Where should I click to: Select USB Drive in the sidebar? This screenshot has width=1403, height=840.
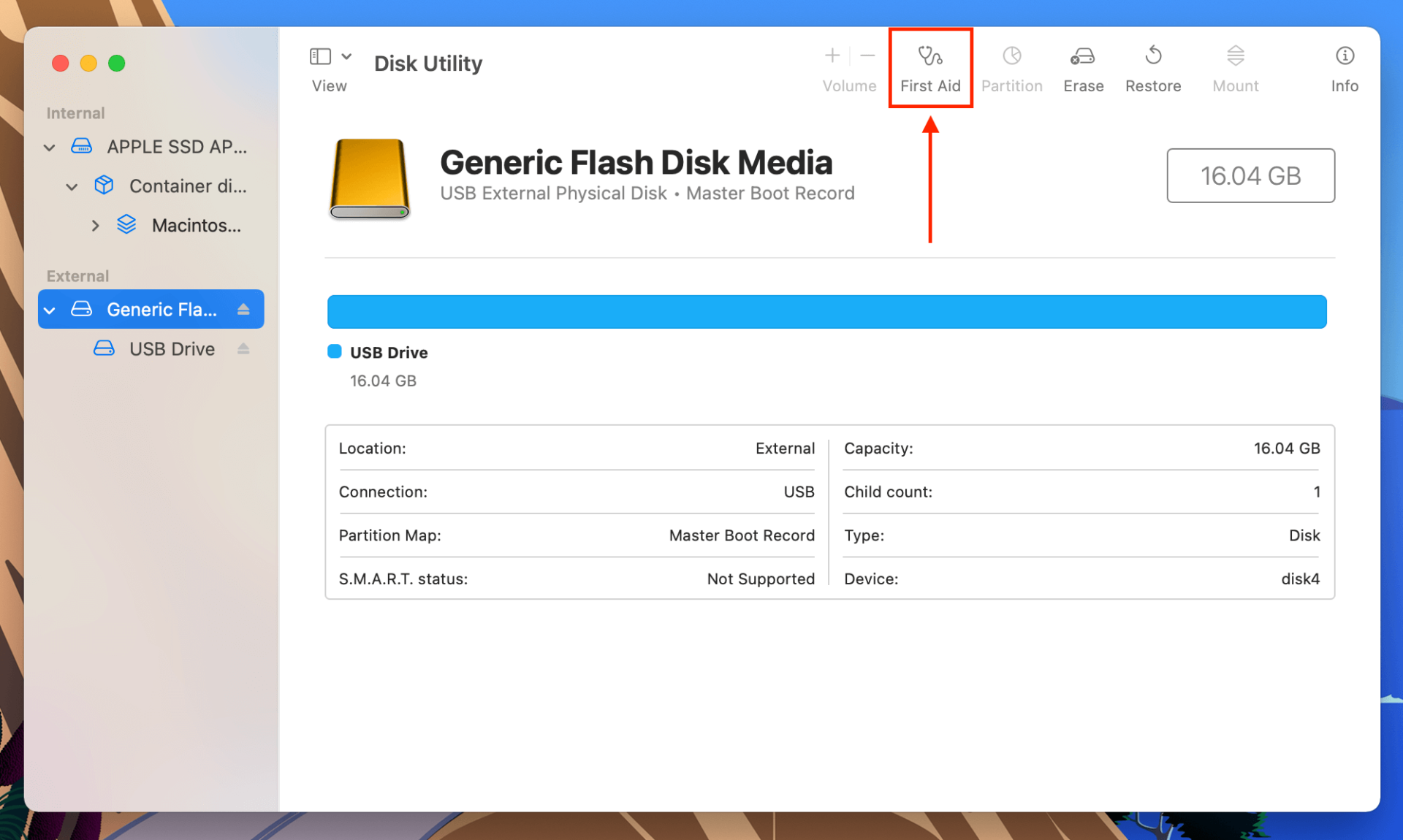point(172,348)
